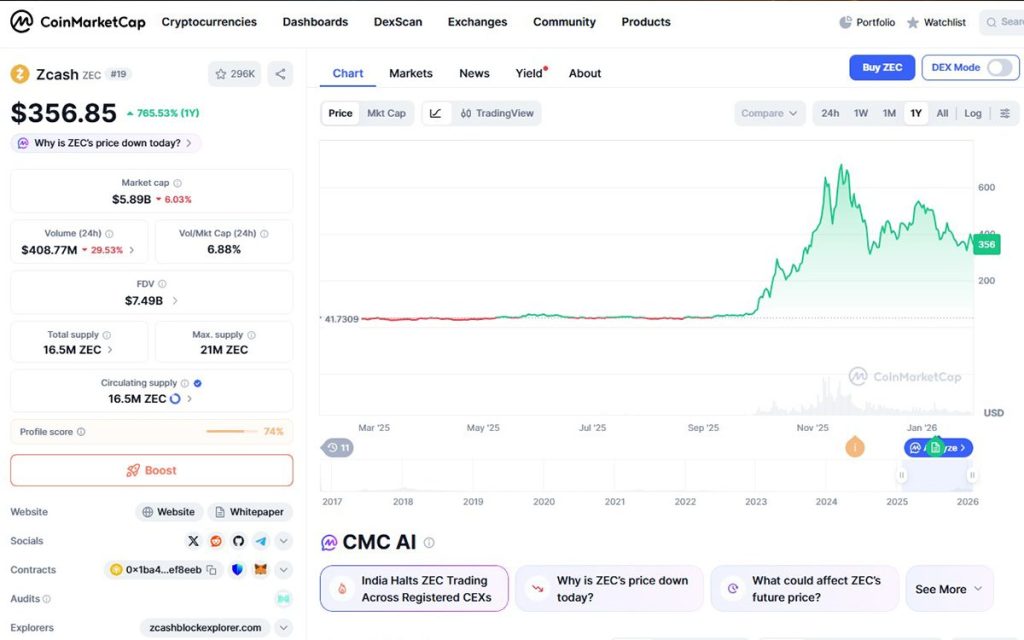Open the Whitepaper link
Viewport: 1024px width, 640px height.
click(x=250, y=512)
